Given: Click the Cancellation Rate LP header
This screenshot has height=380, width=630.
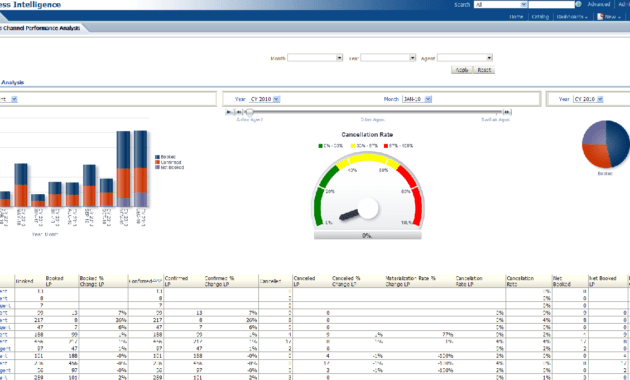Looking at the screenshot, I should coord(469,281).
